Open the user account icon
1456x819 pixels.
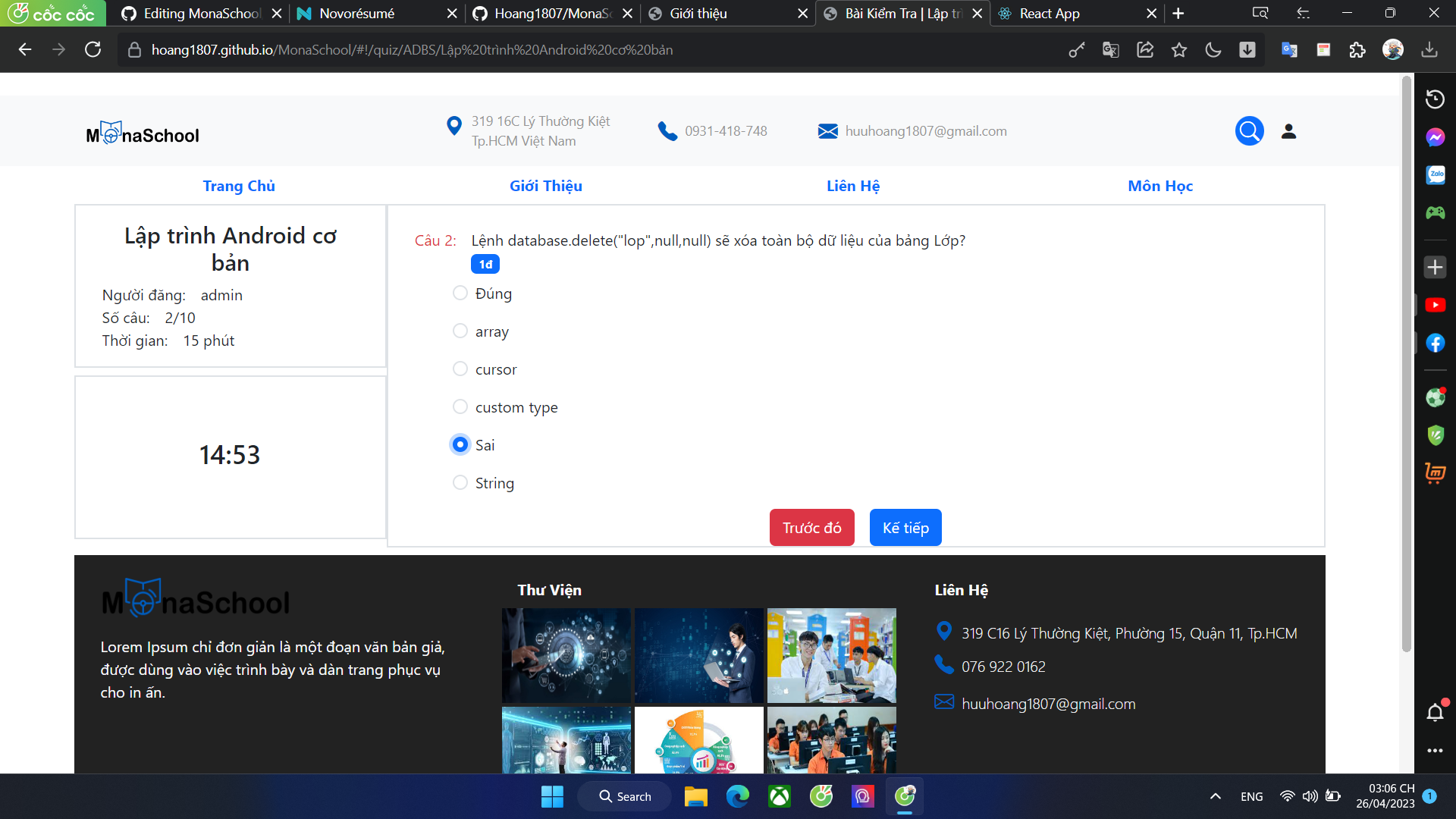pos(1288,131)
